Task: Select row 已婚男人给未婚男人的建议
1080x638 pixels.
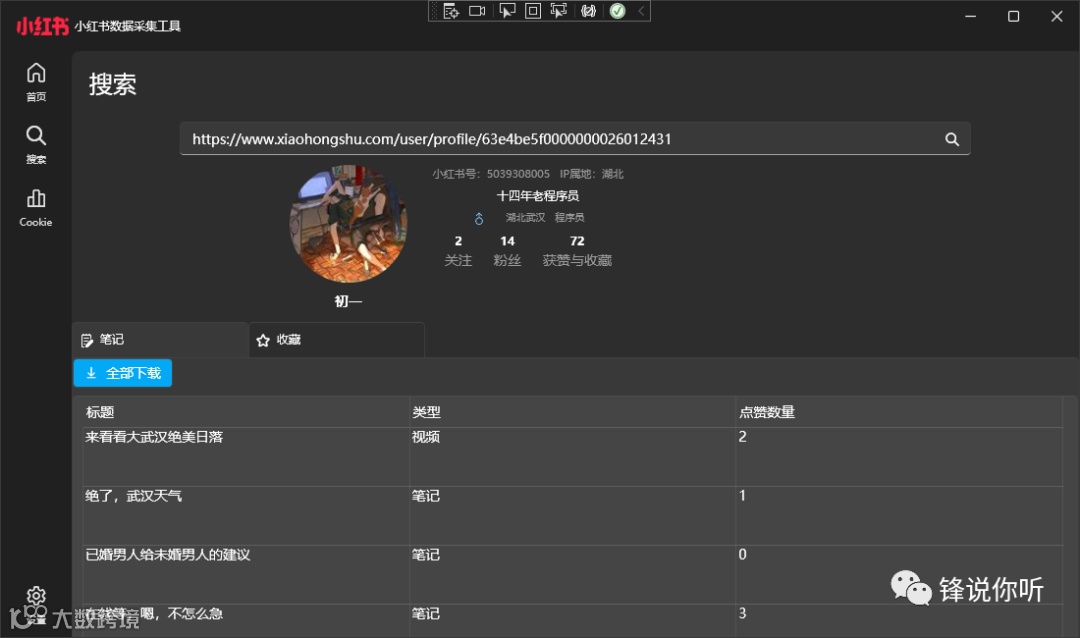Action: (x=572, y=575)
